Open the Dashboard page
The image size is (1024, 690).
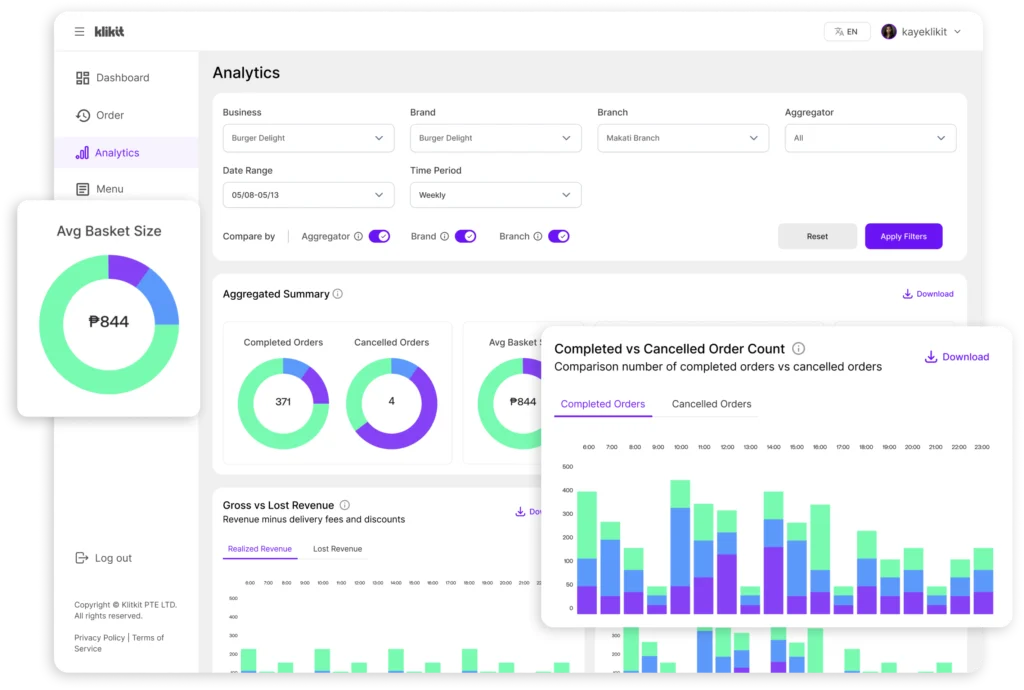(126, 78)
